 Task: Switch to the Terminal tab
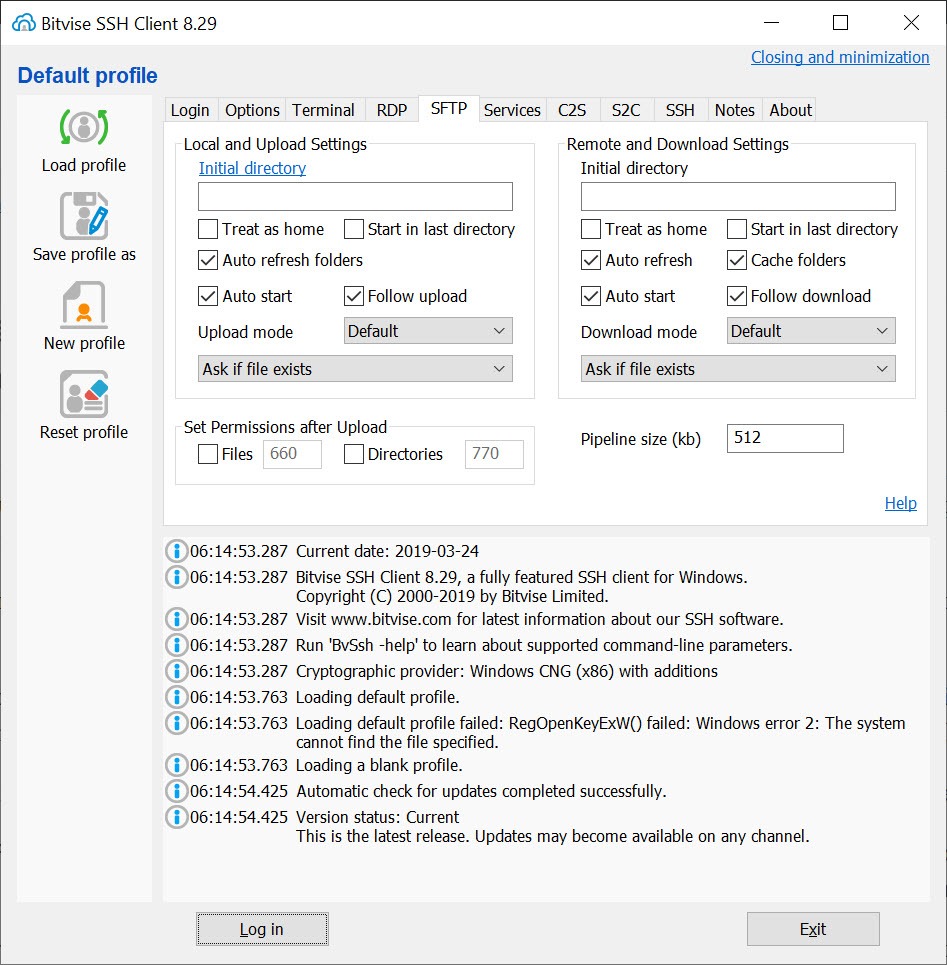[x=324, y=110]
